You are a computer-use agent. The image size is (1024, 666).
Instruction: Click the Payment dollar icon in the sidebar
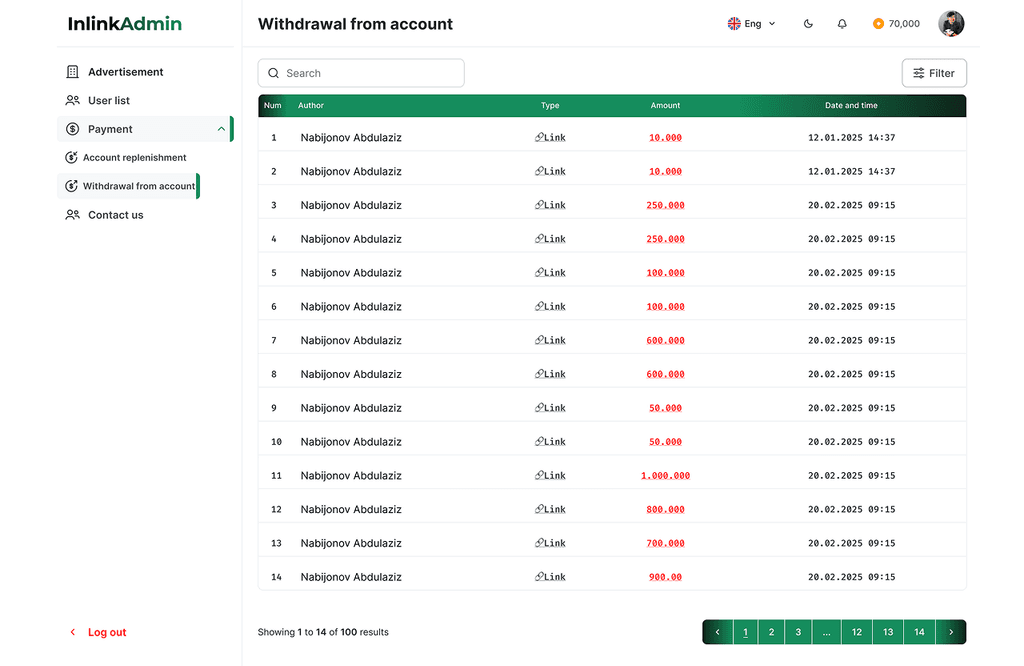click(x=72, y=129)
